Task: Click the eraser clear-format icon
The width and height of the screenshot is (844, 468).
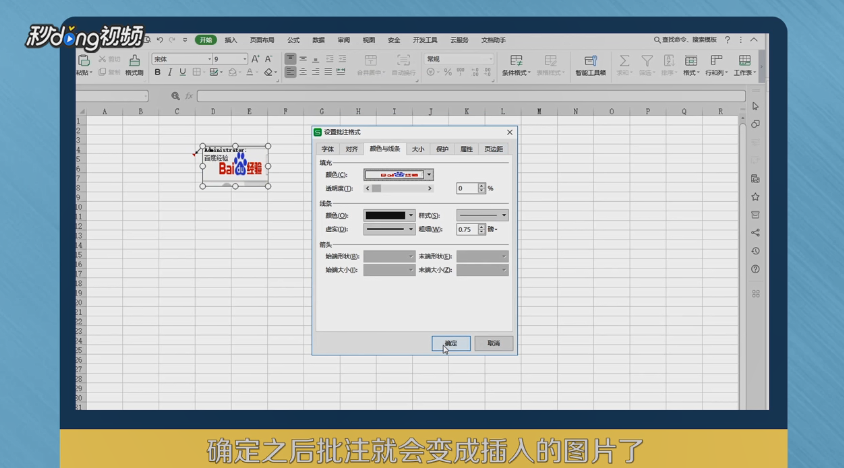Action: (x=268, y=72)
